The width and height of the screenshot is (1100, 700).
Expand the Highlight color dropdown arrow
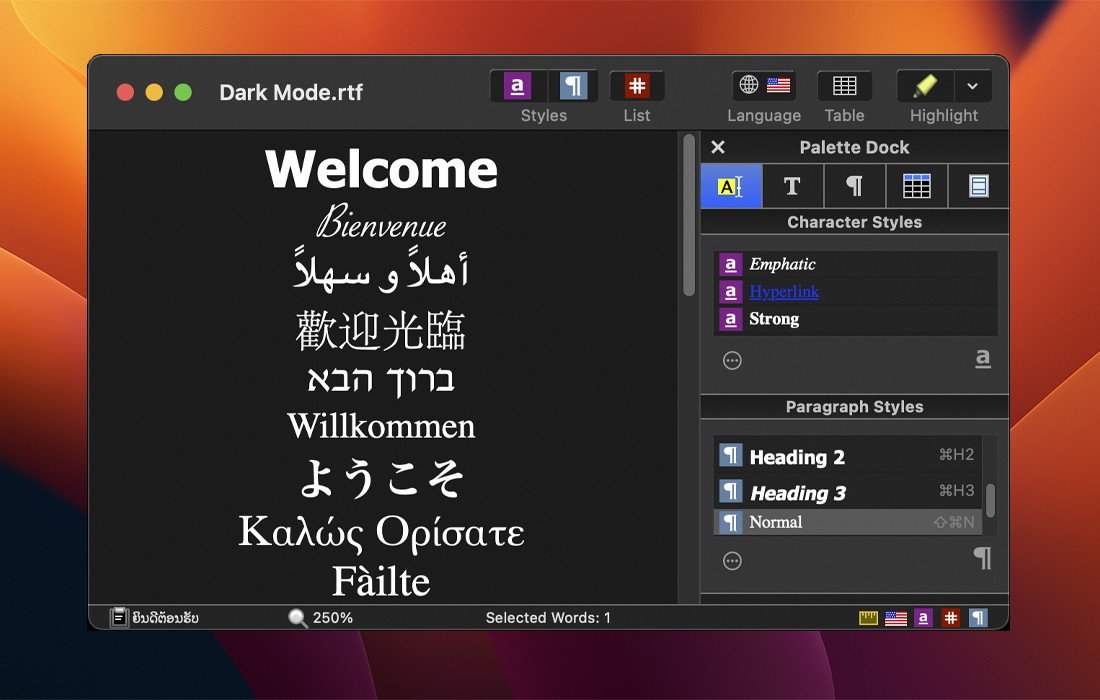972,86
